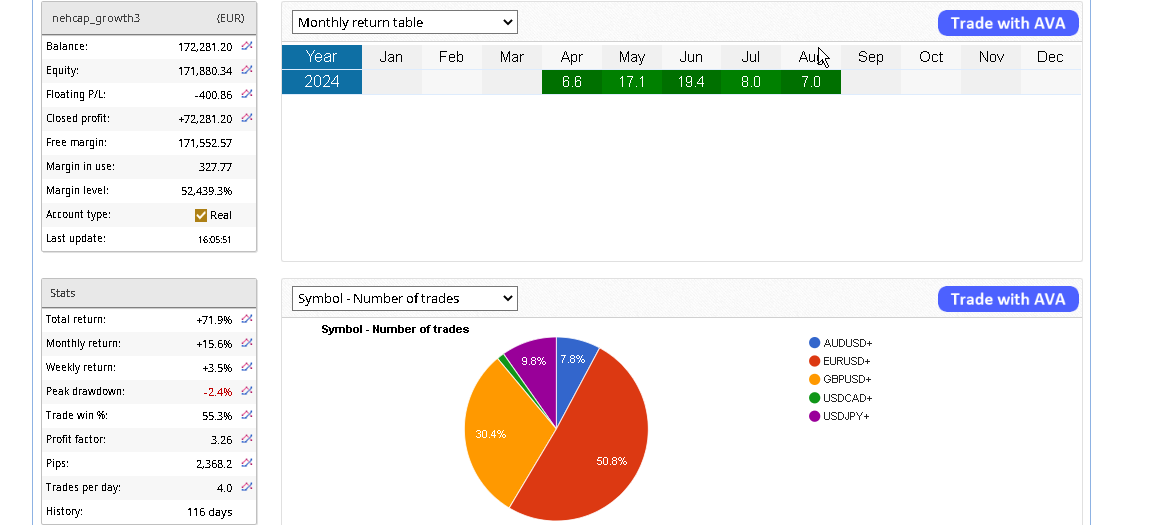The image size is (1149, 525).
Task: Toggle the Real account type checkbox
Action: (201, 215)
